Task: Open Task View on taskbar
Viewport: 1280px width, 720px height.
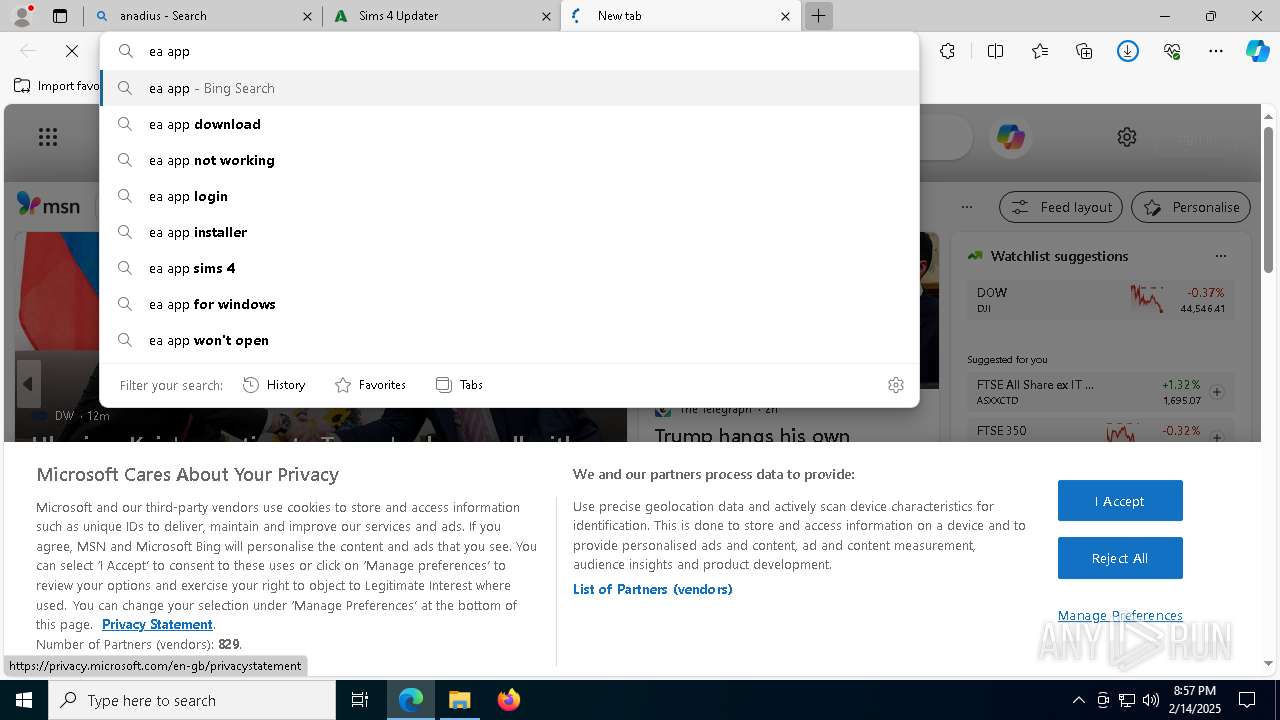Action: [360, 700]
